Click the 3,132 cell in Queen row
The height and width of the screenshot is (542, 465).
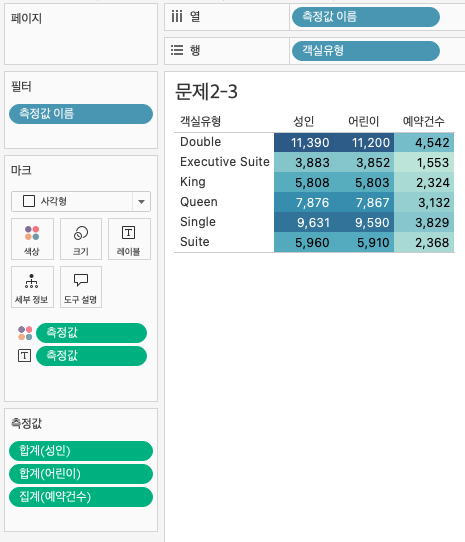pos(424,203)
